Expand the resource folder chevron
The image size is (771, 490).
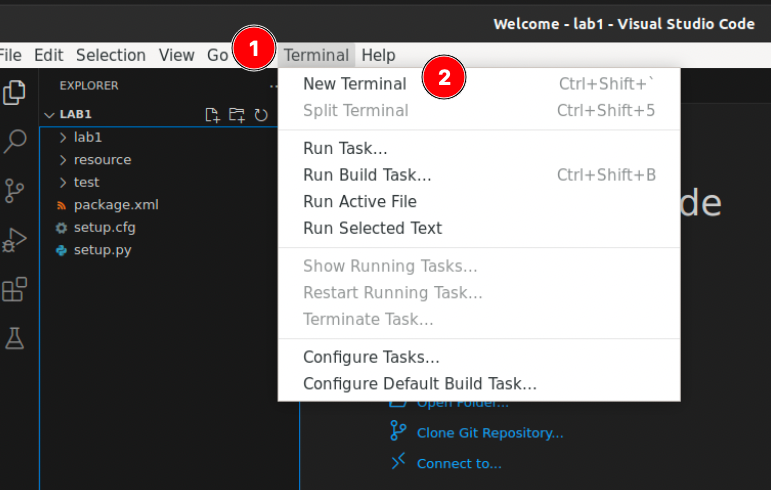62,160
